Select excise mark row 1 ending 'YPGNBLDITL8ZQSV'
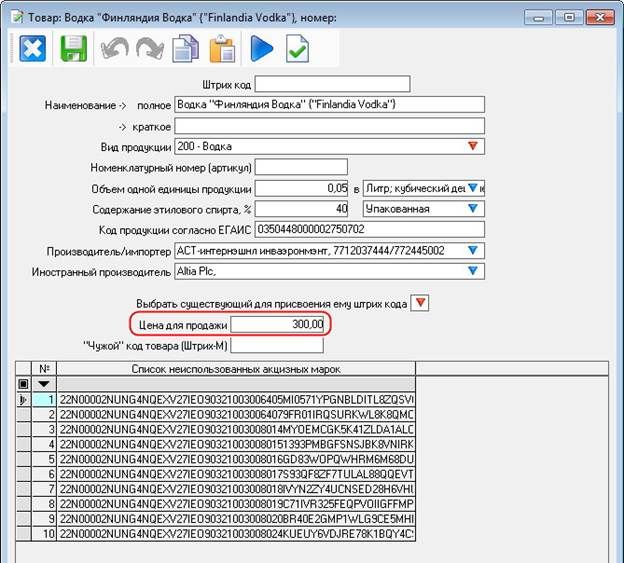This screenshot has height=563, width=624. pos(236,399)
